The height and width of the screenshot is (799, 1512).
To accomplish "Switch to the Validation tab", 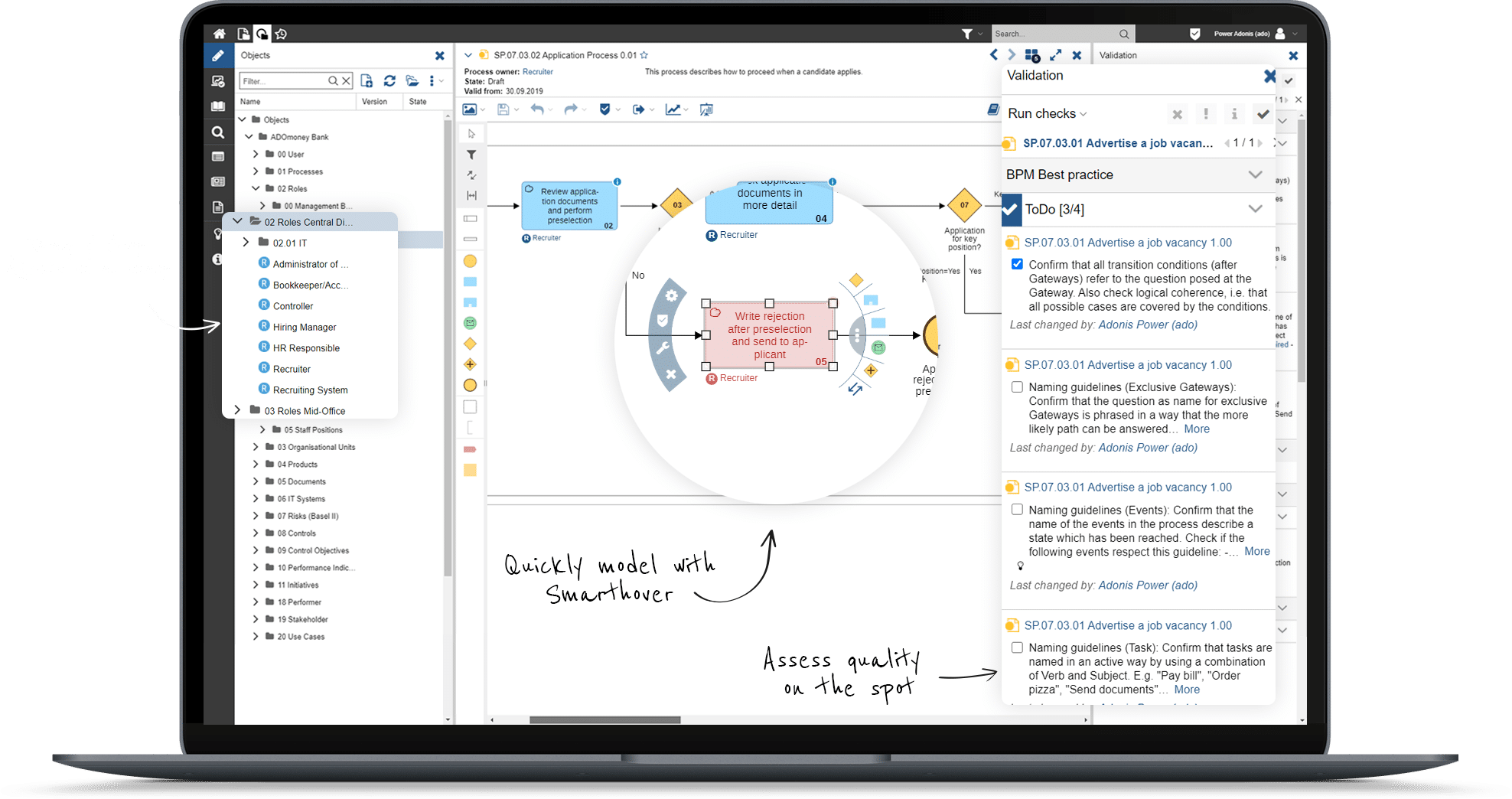I will click(x=1118, y=54).
